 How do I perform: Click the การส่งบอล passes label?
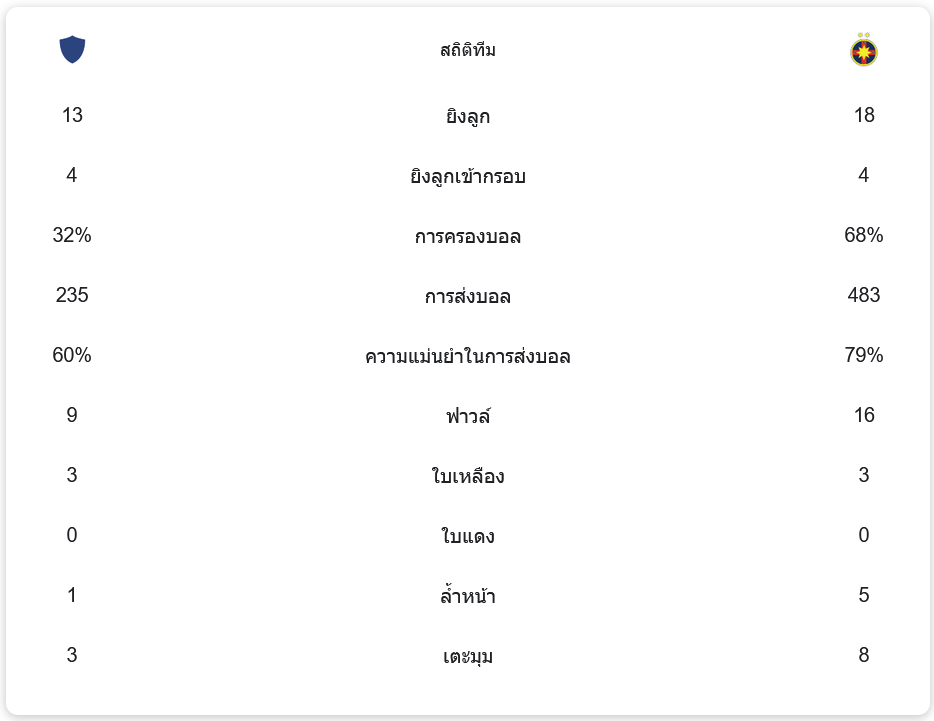[468, 296]
